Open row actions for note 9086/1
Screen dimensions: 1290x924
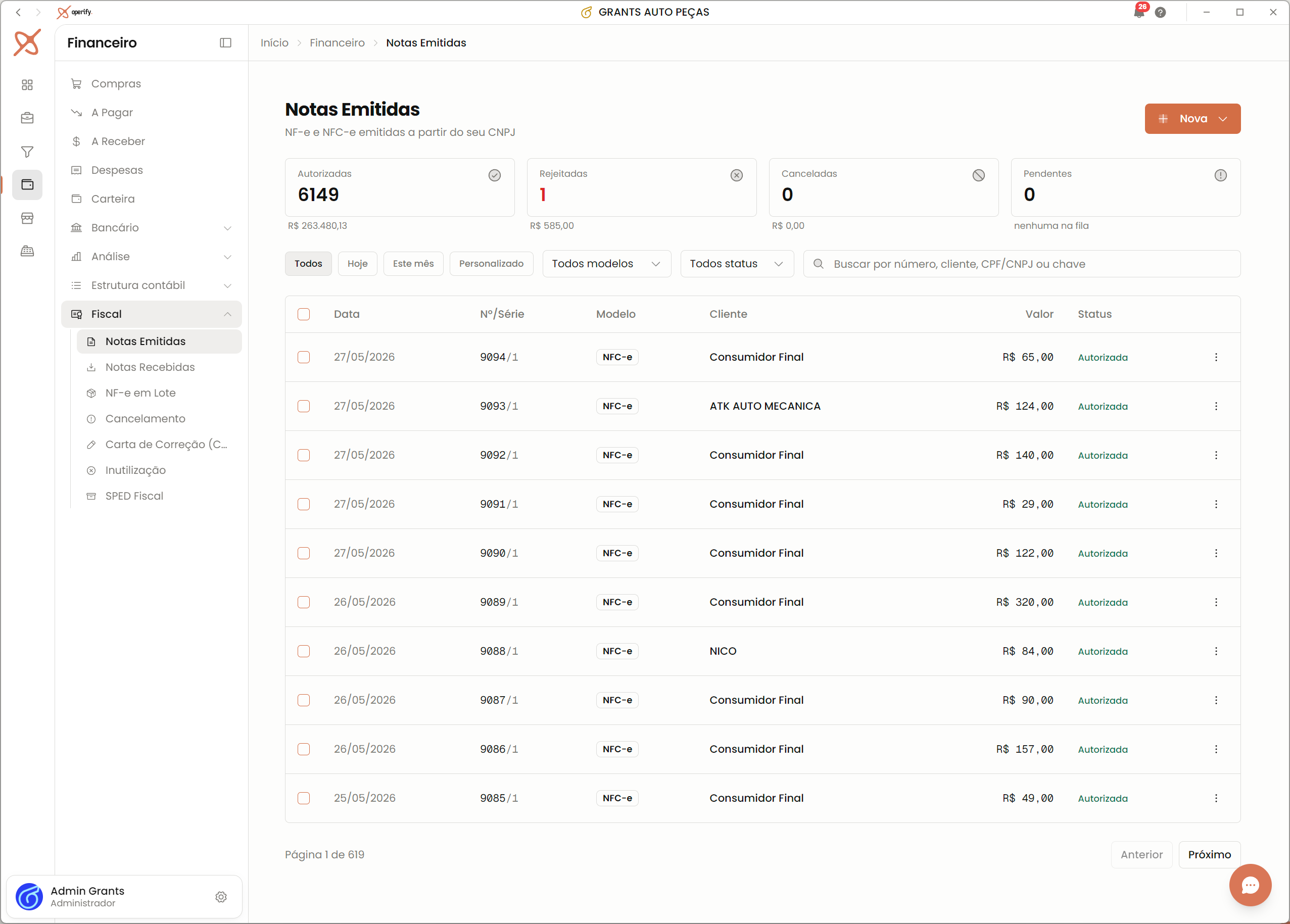coord(1216,749)
